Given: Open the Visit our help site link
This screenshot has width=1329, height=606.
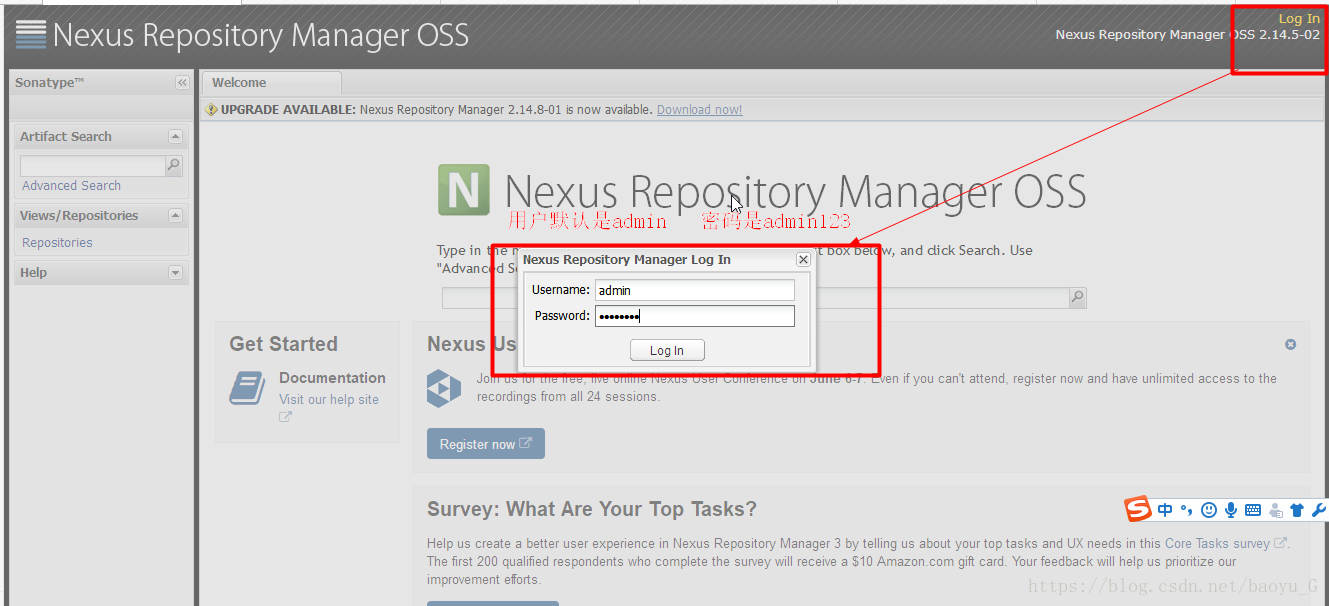Looking at the screenshot, I should [329, 399].
